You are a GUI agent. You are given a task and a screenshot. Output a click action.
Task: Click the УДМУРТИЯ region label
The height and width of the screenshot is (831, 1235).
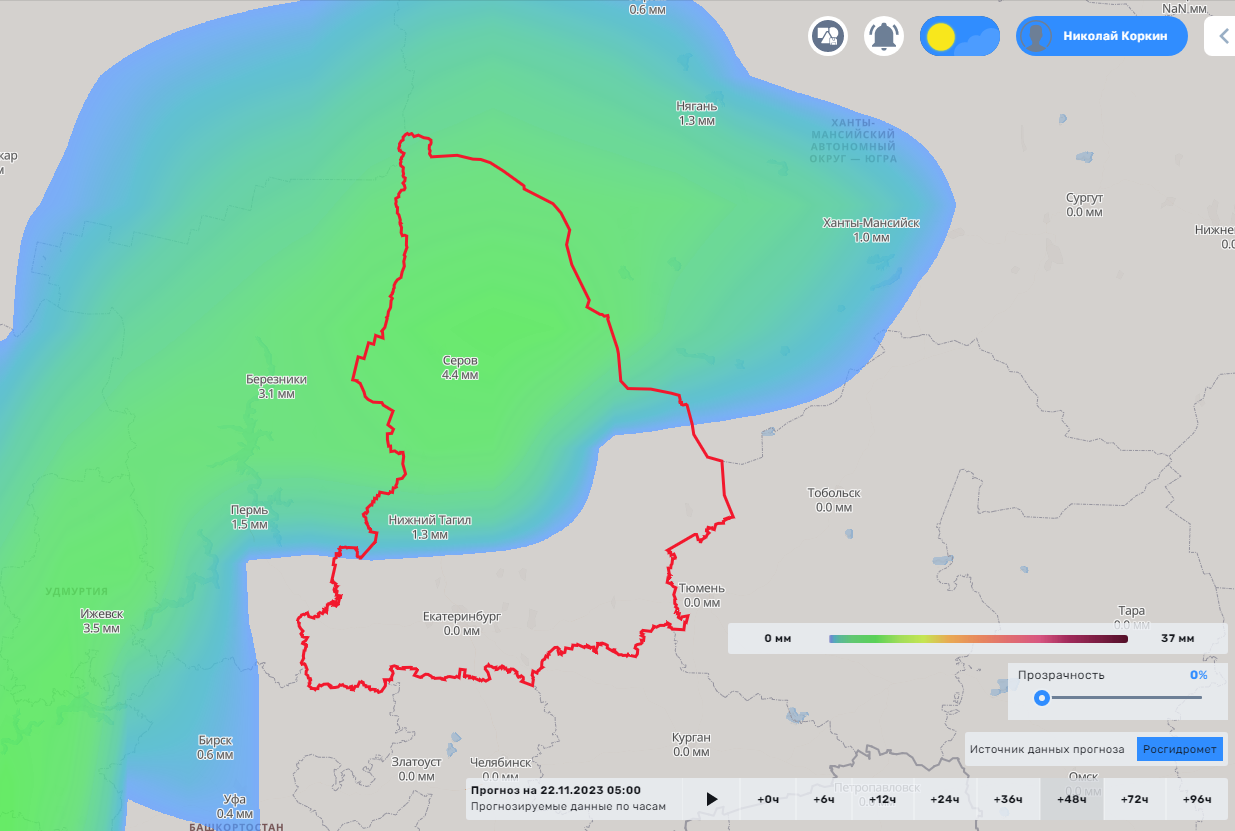(x=76, y=591)
